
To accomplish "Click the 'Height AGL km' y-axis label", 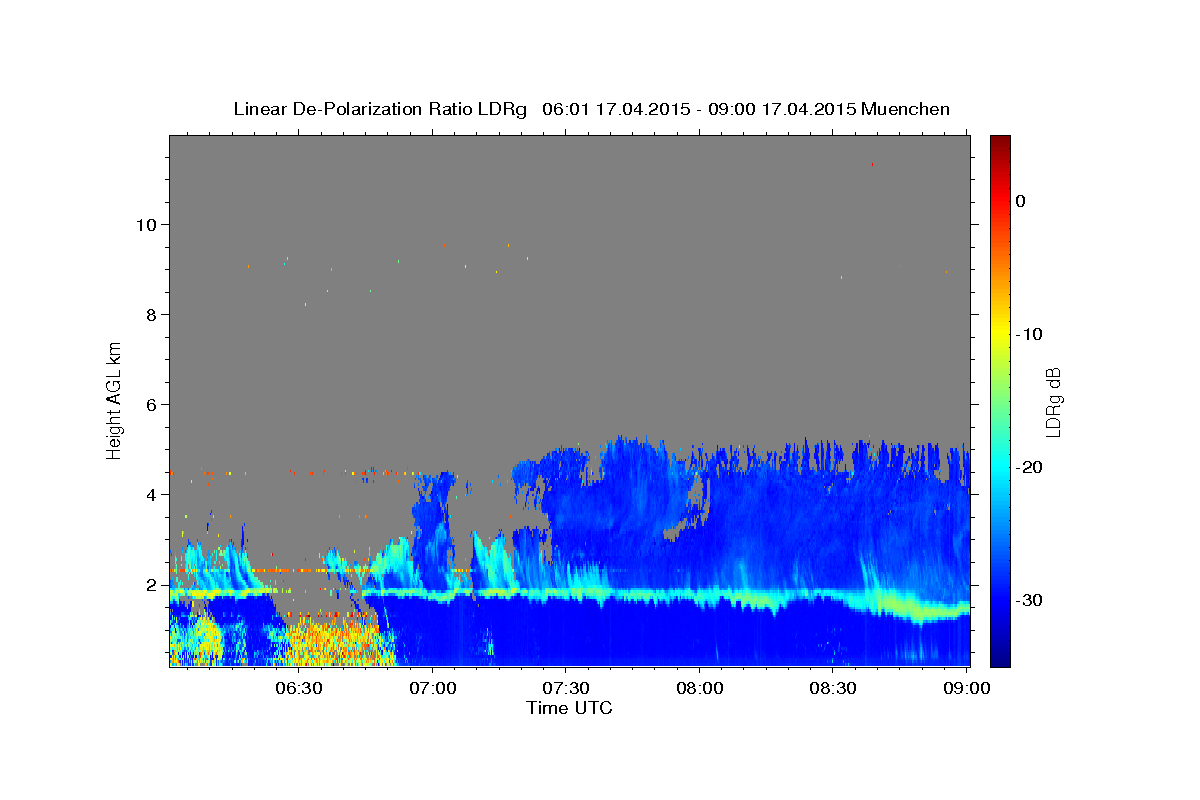I will point(114,400).
